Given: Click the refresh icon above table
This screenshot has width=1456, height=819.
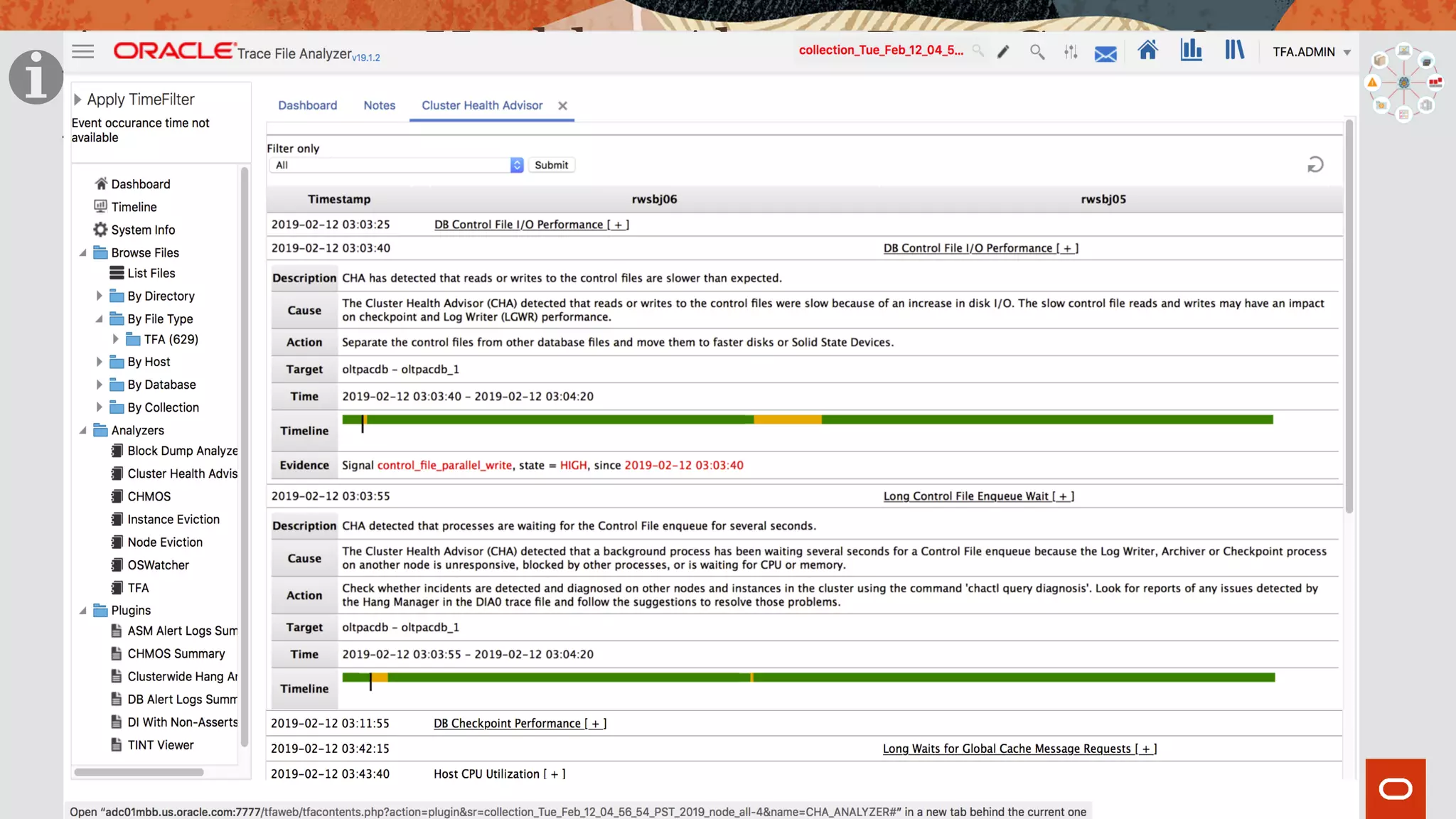Looking at the screenshot, I should (1315, 164).
